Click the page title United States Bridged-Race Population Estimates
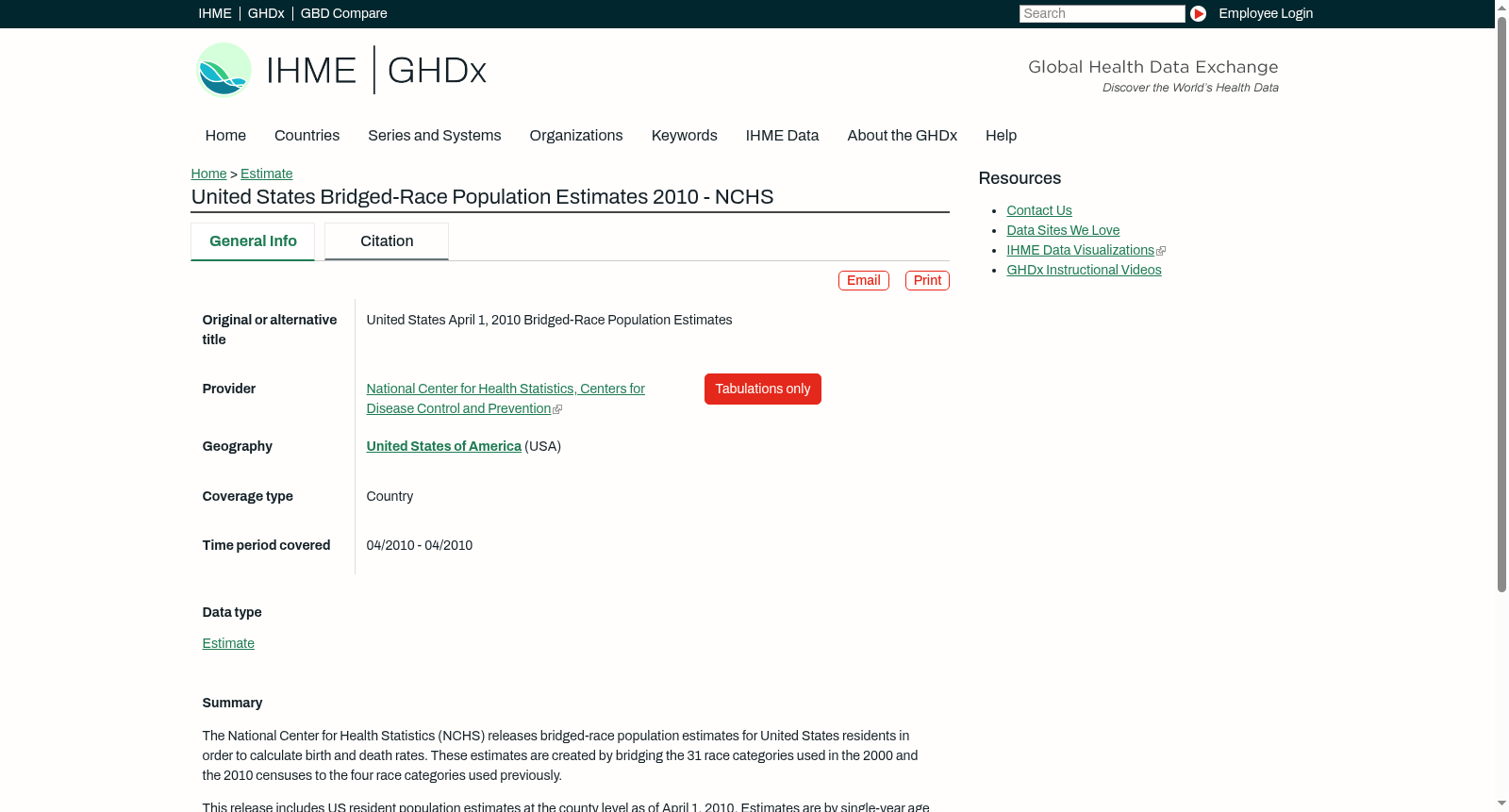This screenshot has width=1509, height=812. 482,197
